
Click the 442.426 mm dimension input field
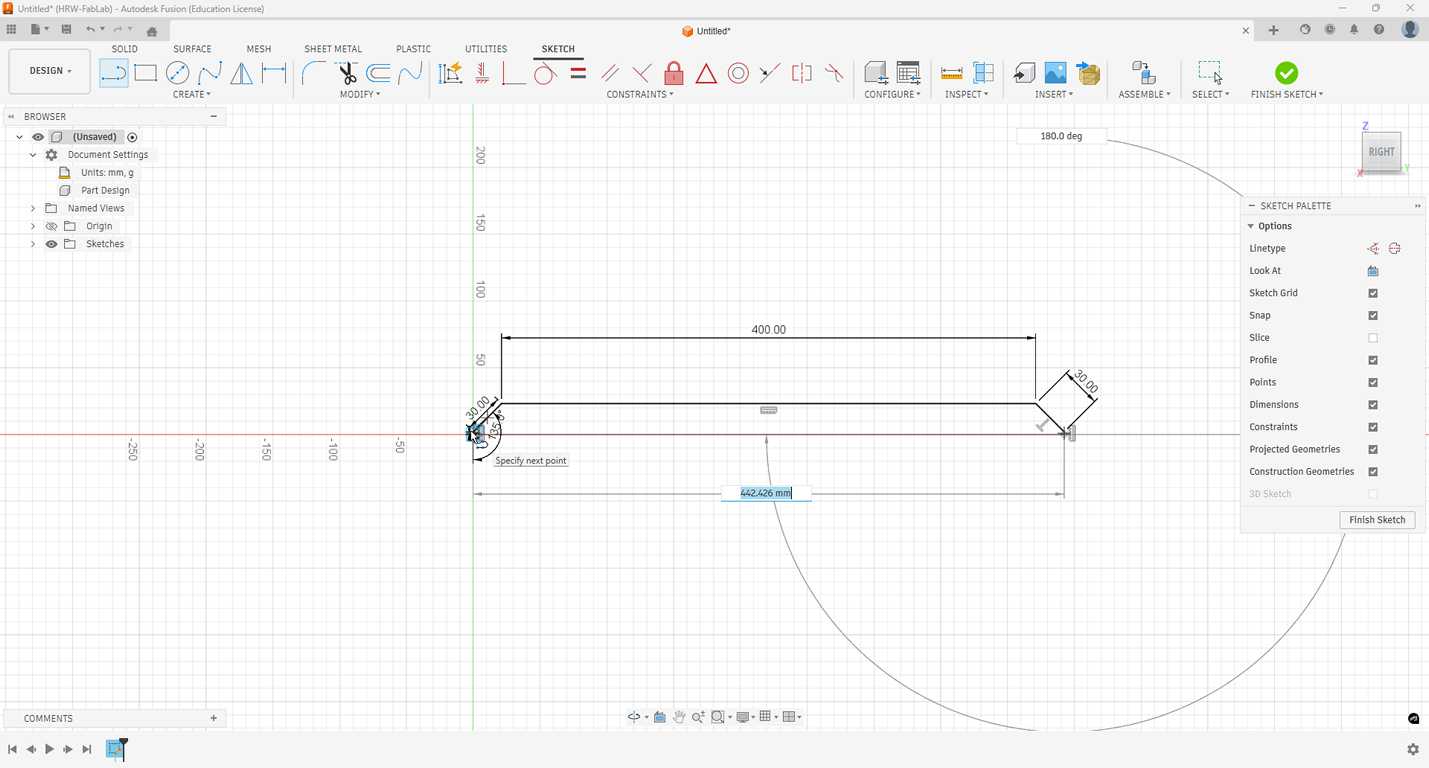[766, 493]
